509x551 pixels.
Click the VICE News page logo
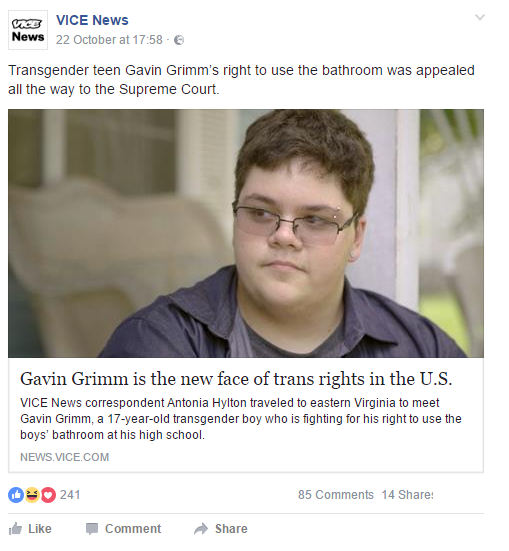click(28, 30)
